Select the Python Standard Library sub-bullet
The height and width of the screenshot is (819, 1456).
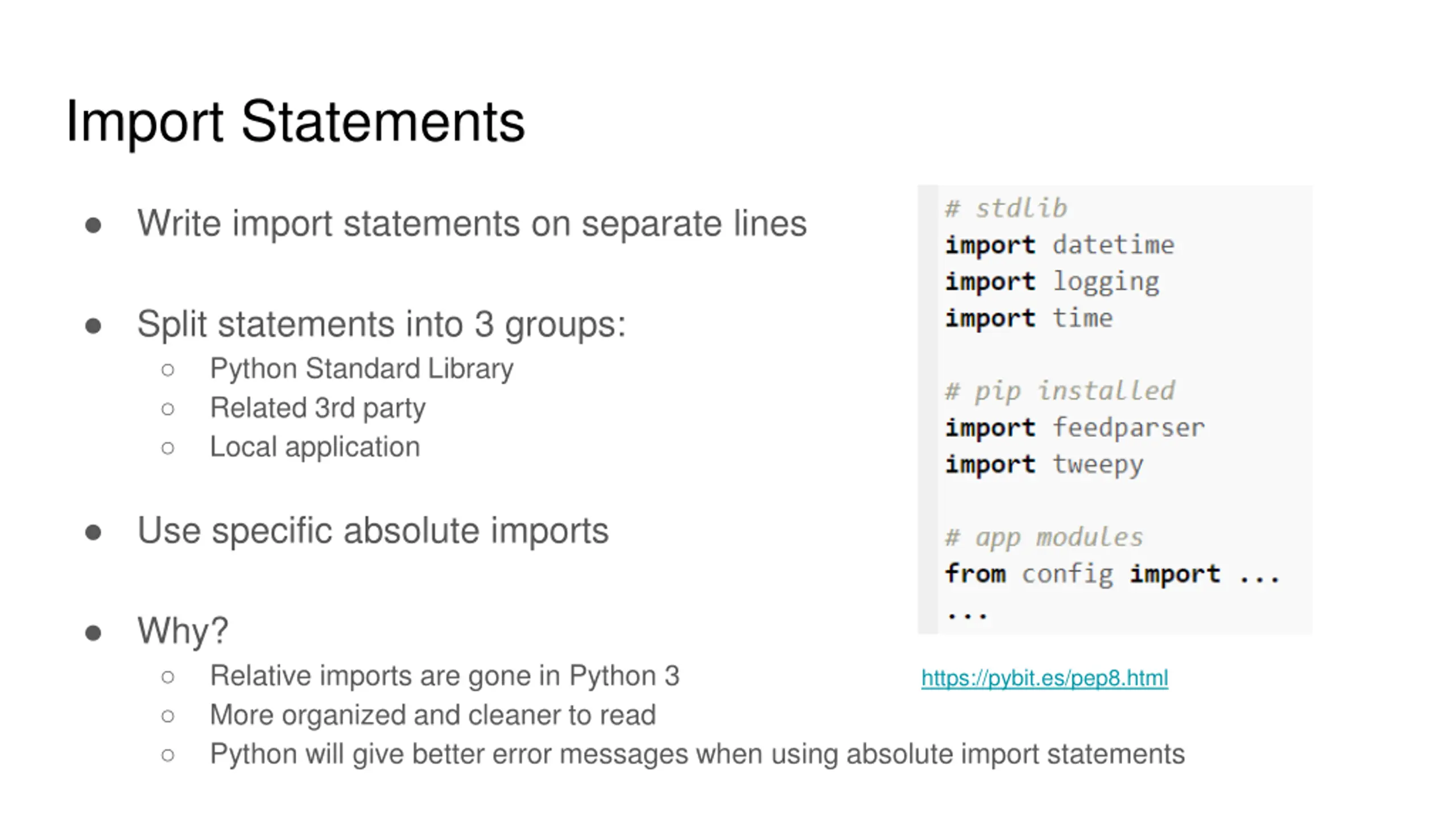pyautogui.click(x=362, y=369)
